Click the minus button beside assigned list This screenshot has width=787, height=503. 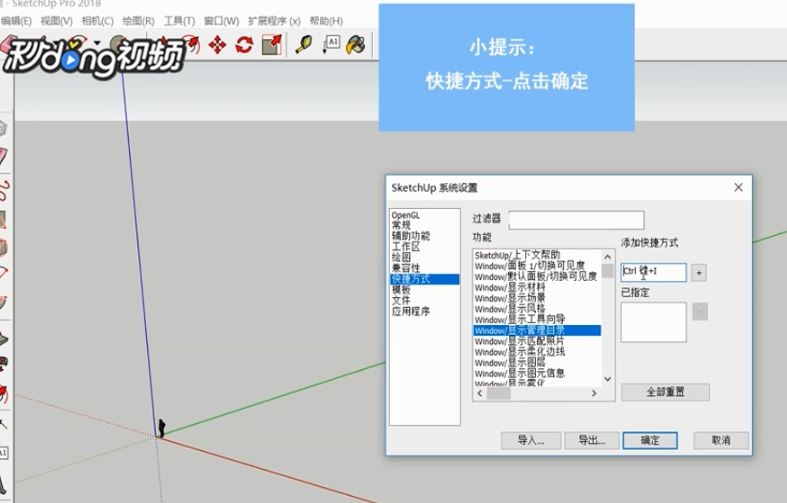coord(700,311)
